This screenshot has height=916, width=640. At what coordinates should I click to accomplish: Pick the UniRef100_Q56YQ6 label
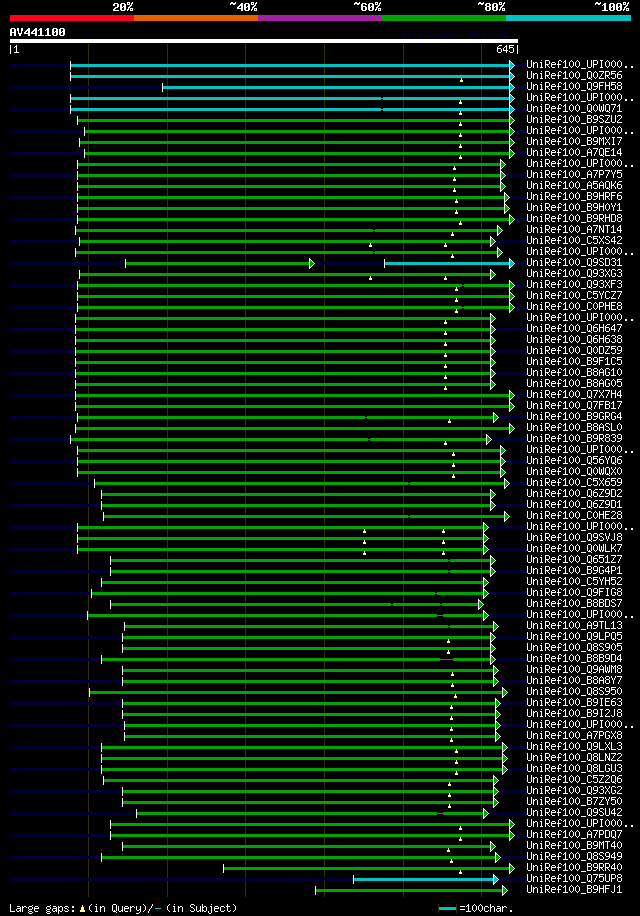[x=574, y=461]
